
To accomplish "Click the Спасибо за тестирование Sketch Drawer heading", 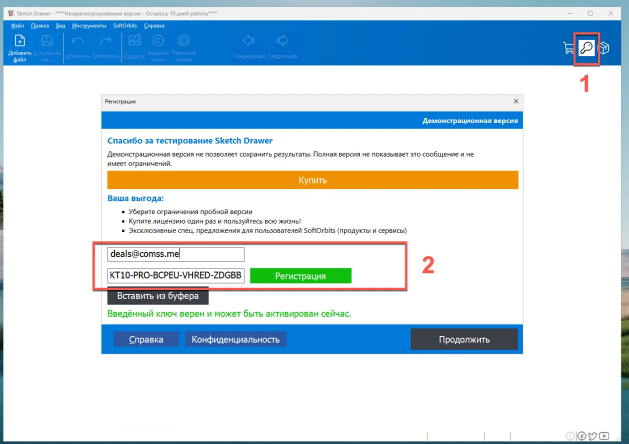I will (190, 141).
